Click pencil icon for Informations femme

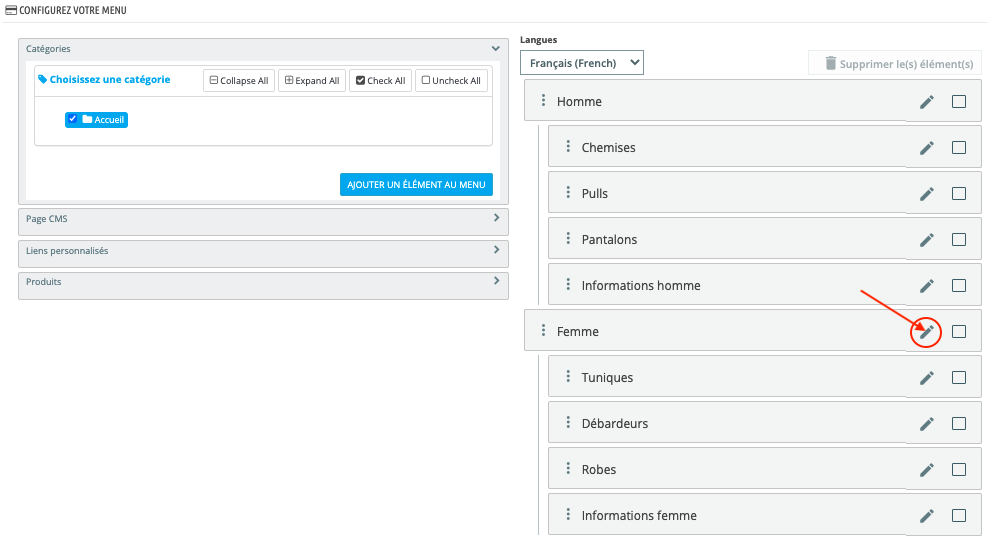[x=927, y=516]
